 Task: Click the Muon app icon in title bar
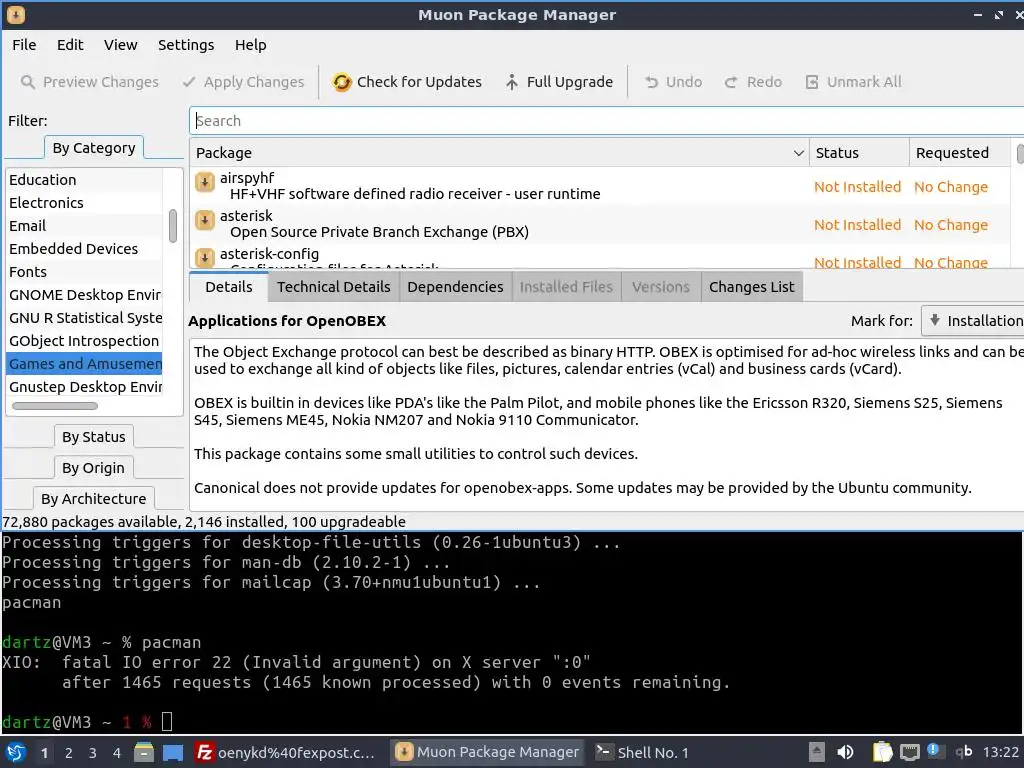[16, 14]
